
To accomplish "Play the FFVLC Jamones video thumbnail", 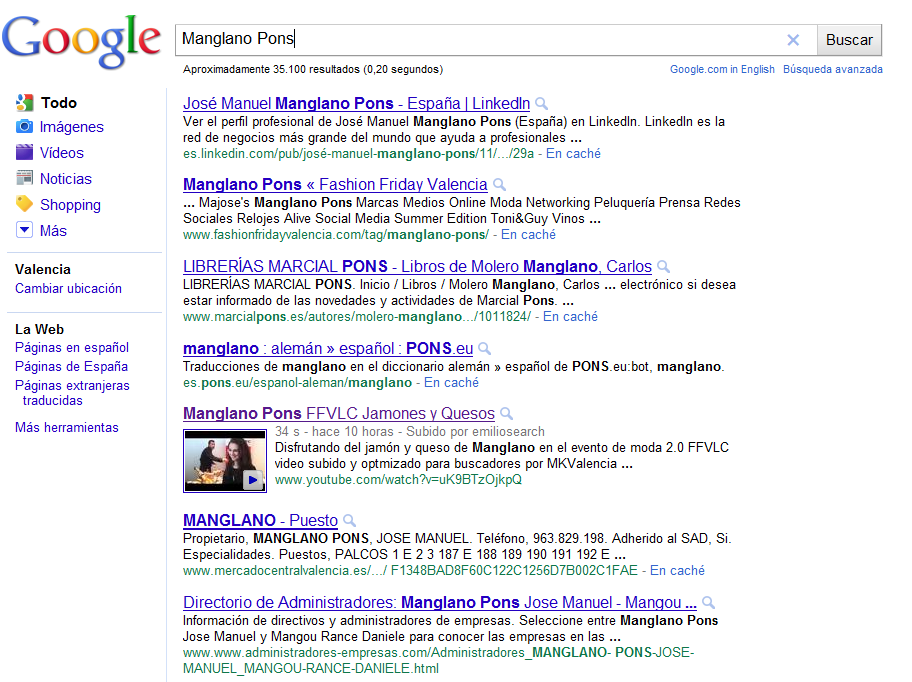I will 225,461.
